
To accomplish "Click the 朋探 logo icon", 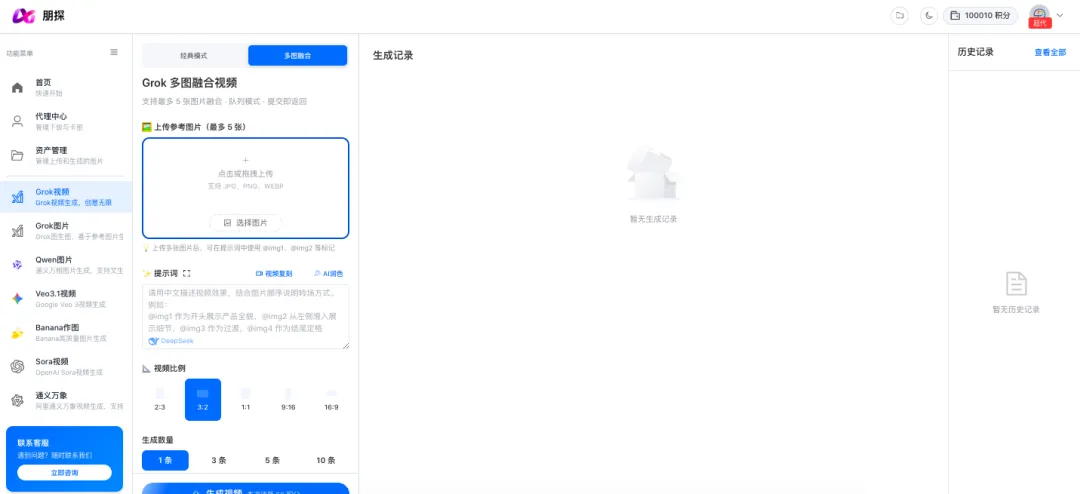I will (x=23, y=15).
